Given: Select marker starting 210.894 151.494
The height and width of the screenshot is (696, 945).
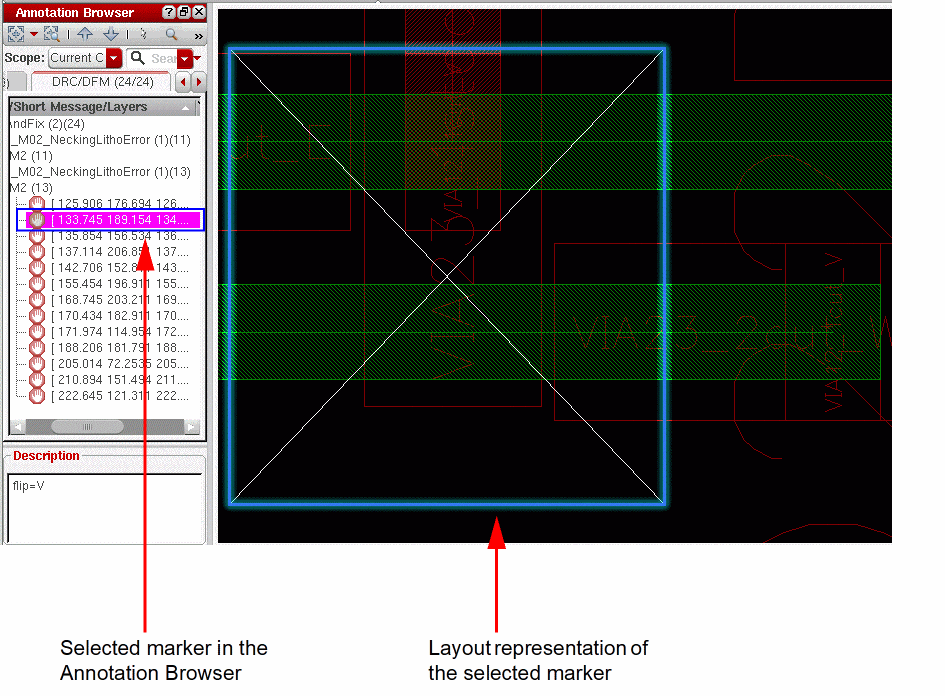Looking at the screenshot, I should (119, 380).
